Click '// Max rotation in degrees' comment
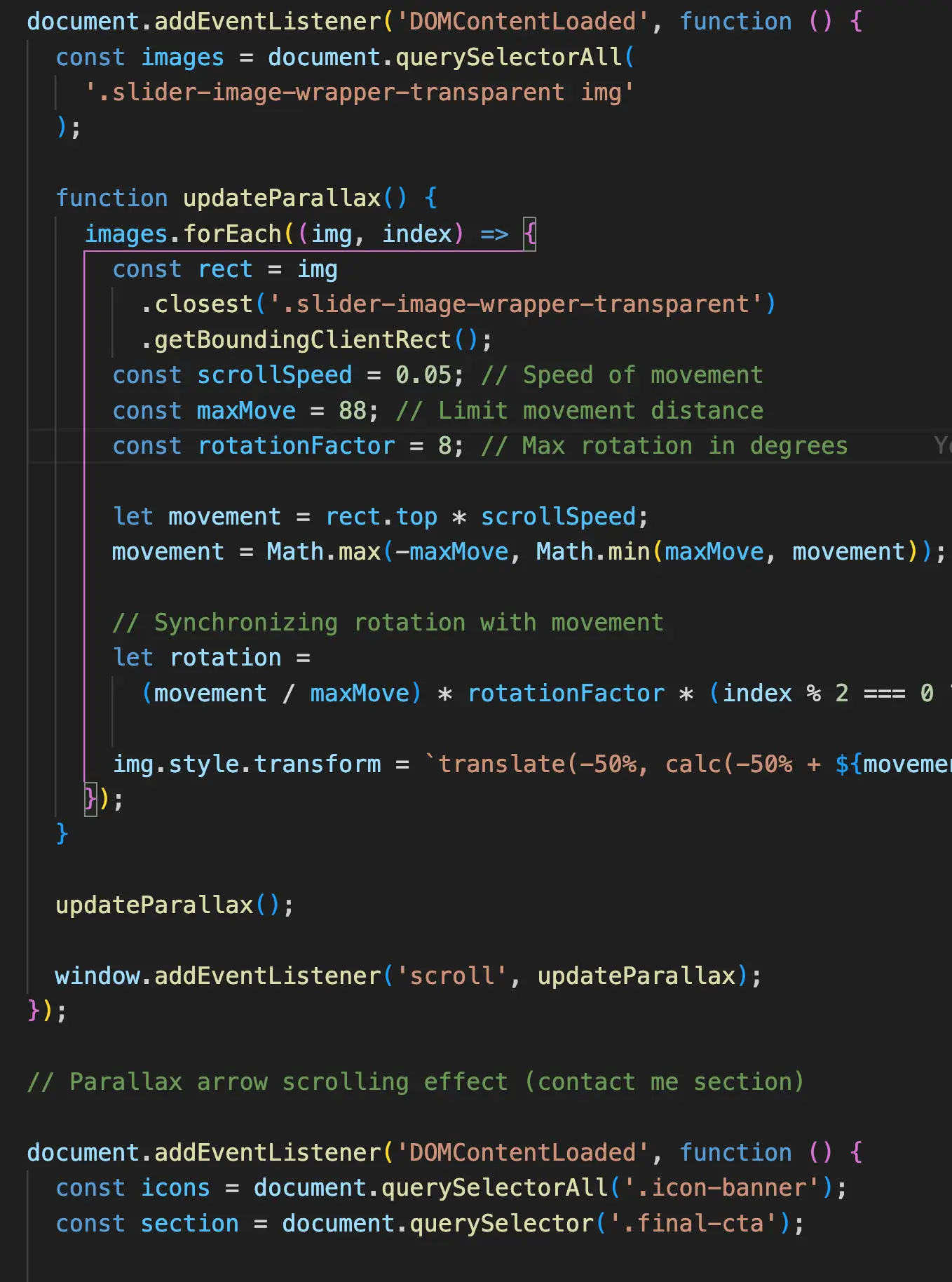952x1282 pixels. pos(665,446)
